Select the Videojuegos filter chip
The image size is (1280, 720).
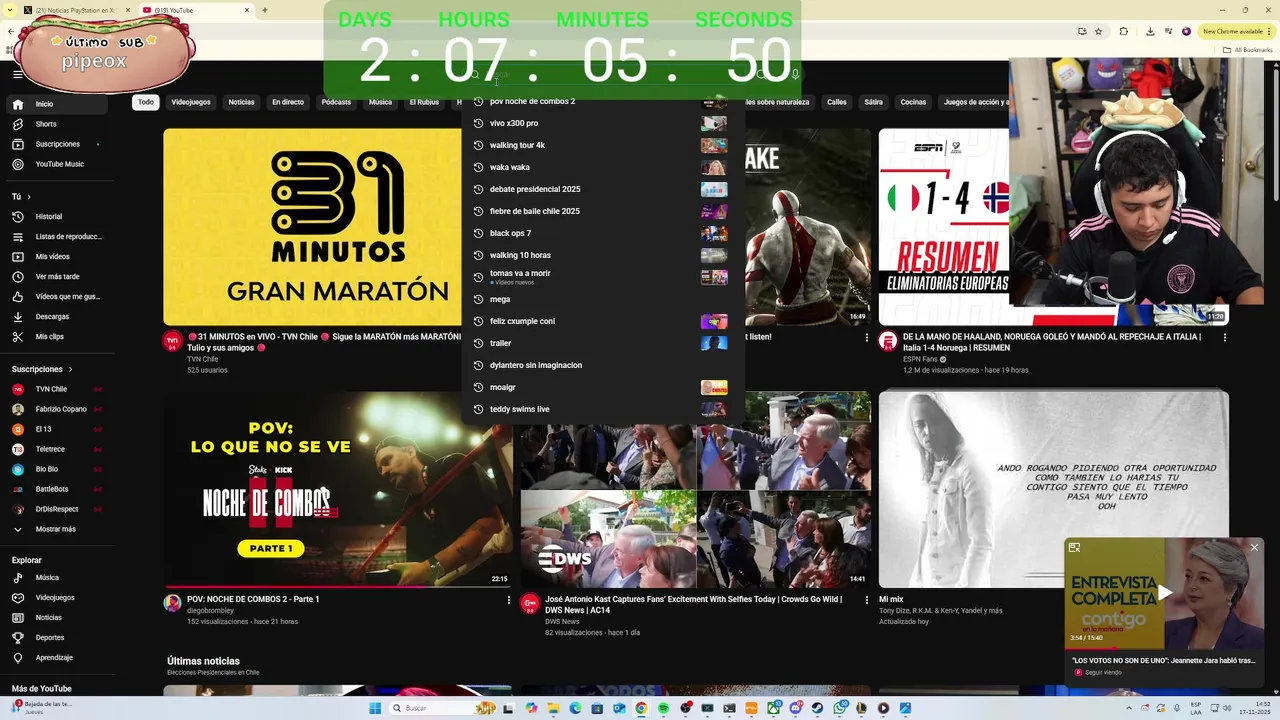(x=191, y=102)
